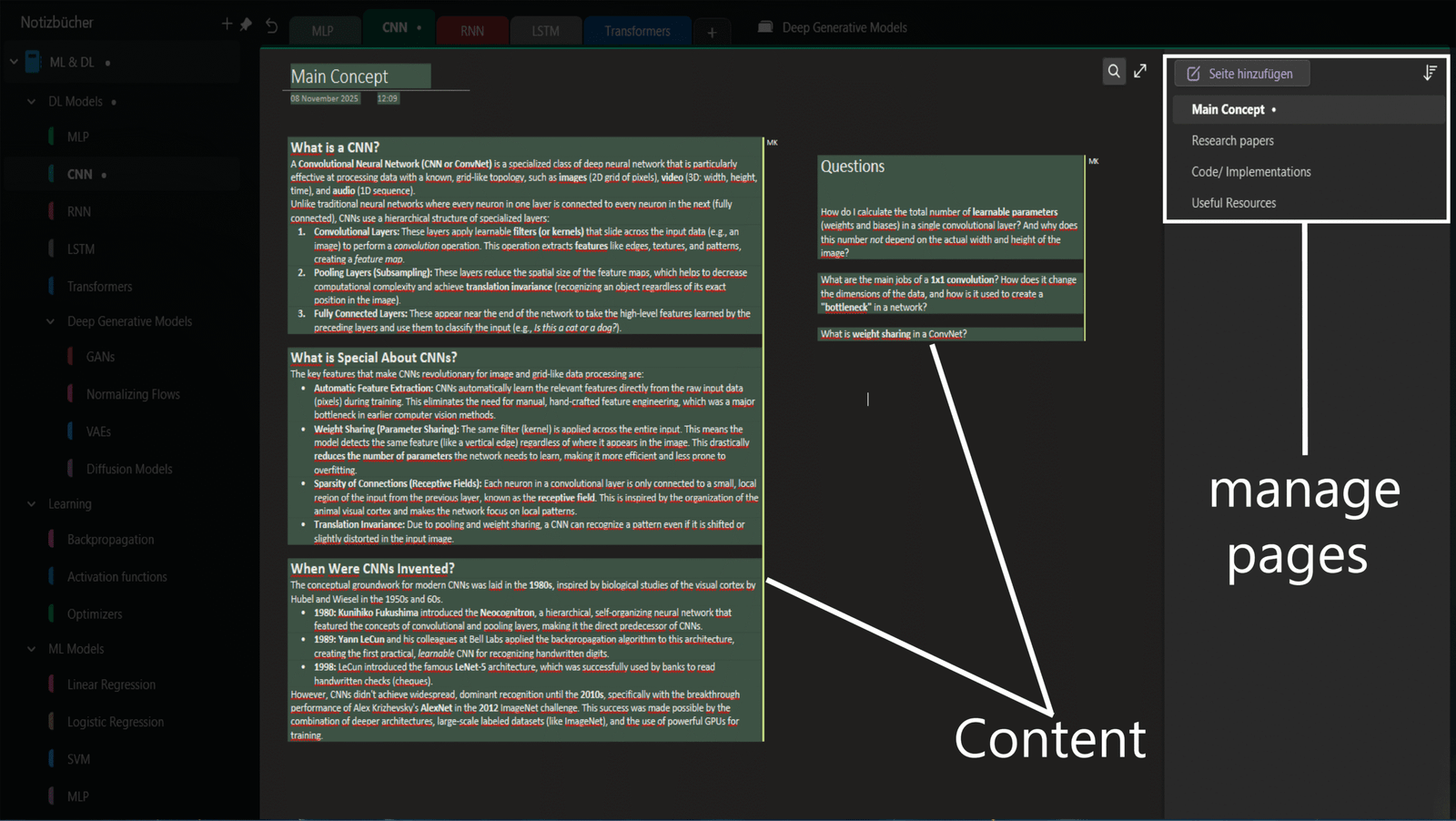Screen dimensions: 1456x821
Task: Add a new section with plus tab
Action: [x=712, y=32]
